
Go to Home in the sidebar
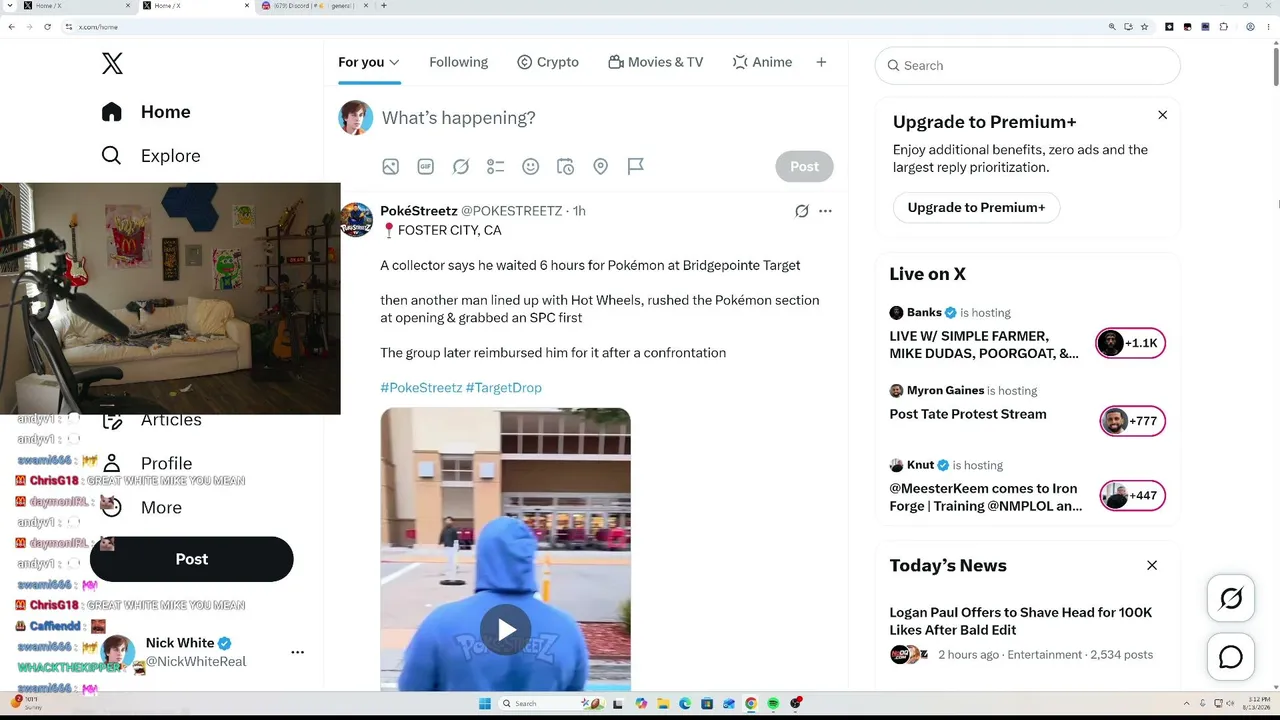[146, 112]
